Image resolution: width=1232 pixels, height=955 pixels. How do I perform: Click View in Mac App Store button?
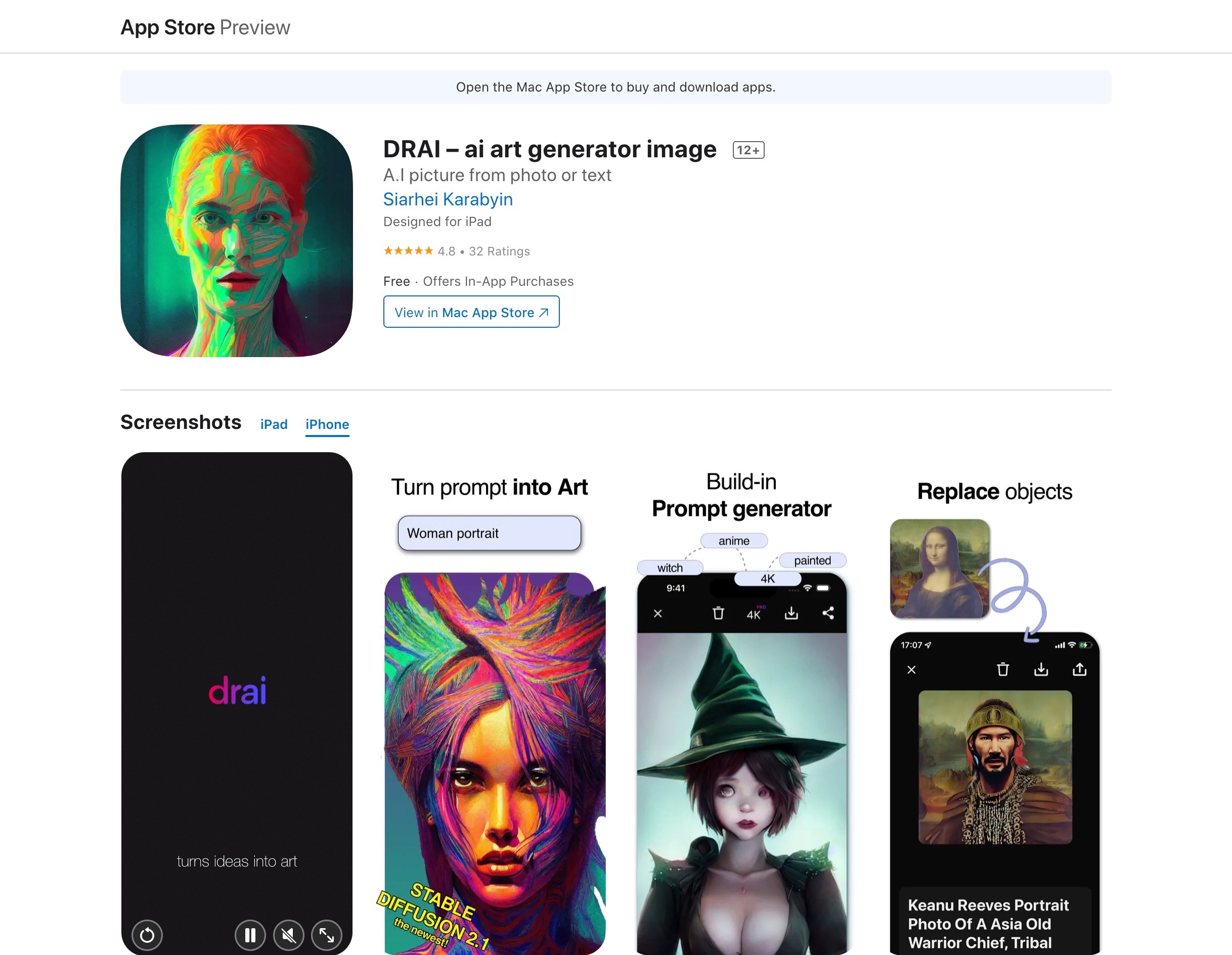point(470,312)
